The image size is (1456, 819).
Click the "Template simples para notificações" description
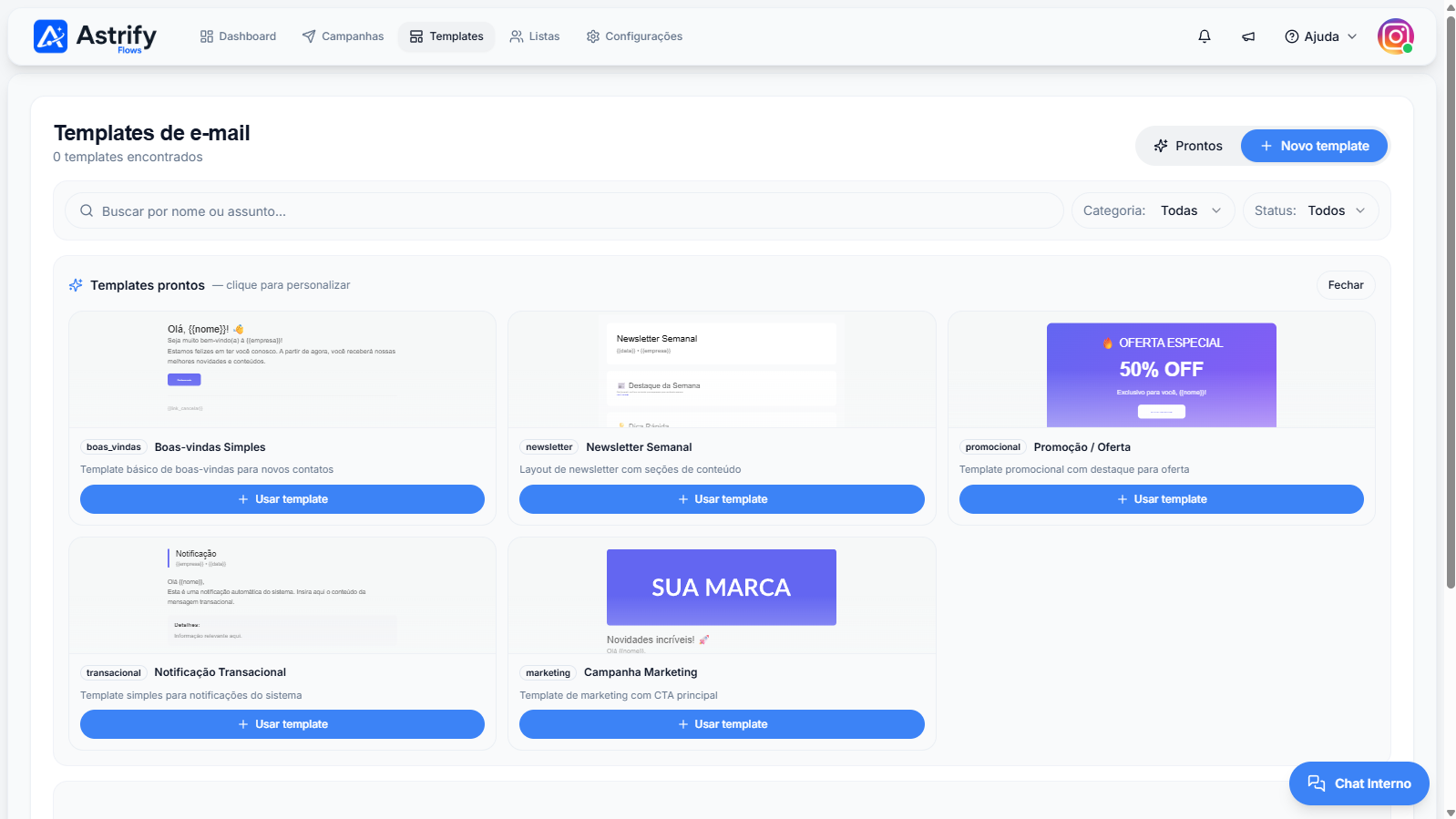191,695
